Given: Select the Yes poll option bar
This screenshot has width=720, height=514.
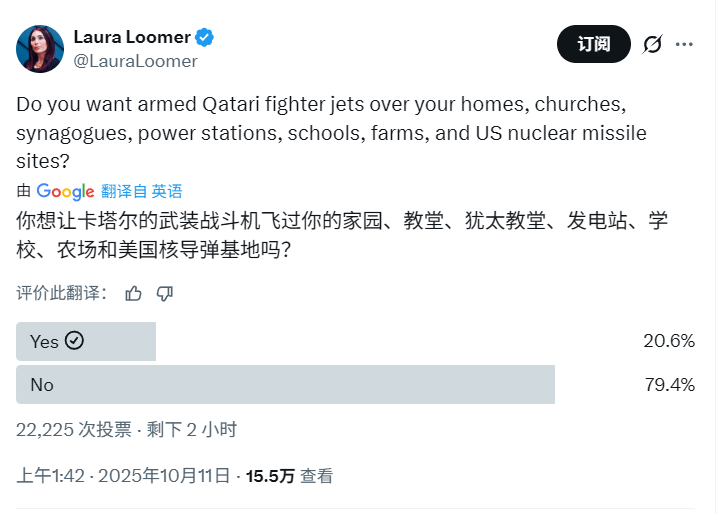Looking at the screenshot, I should click(86, 341).
